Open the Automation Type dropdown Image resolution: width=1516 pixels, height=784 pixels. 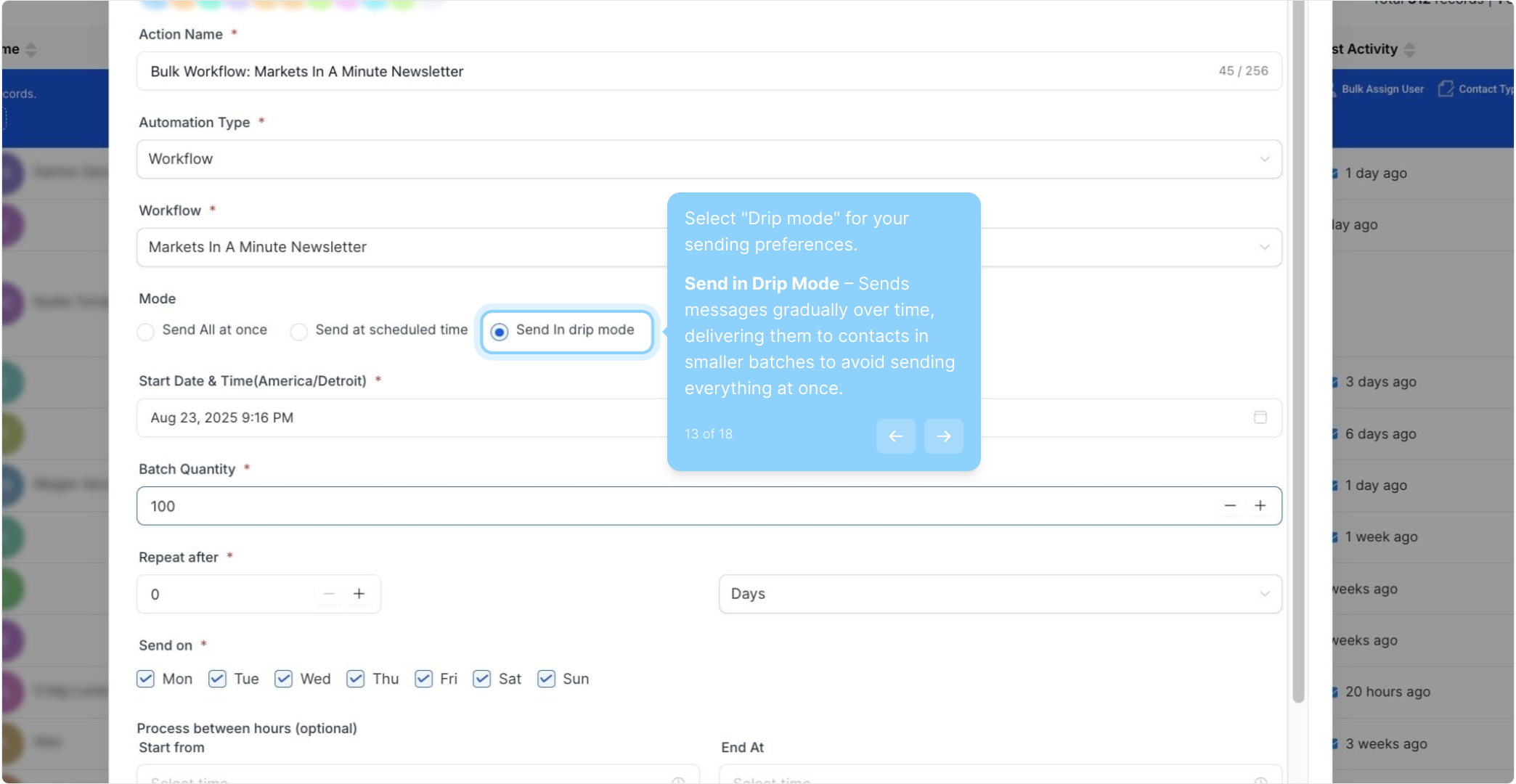(x=1264, y=159)
